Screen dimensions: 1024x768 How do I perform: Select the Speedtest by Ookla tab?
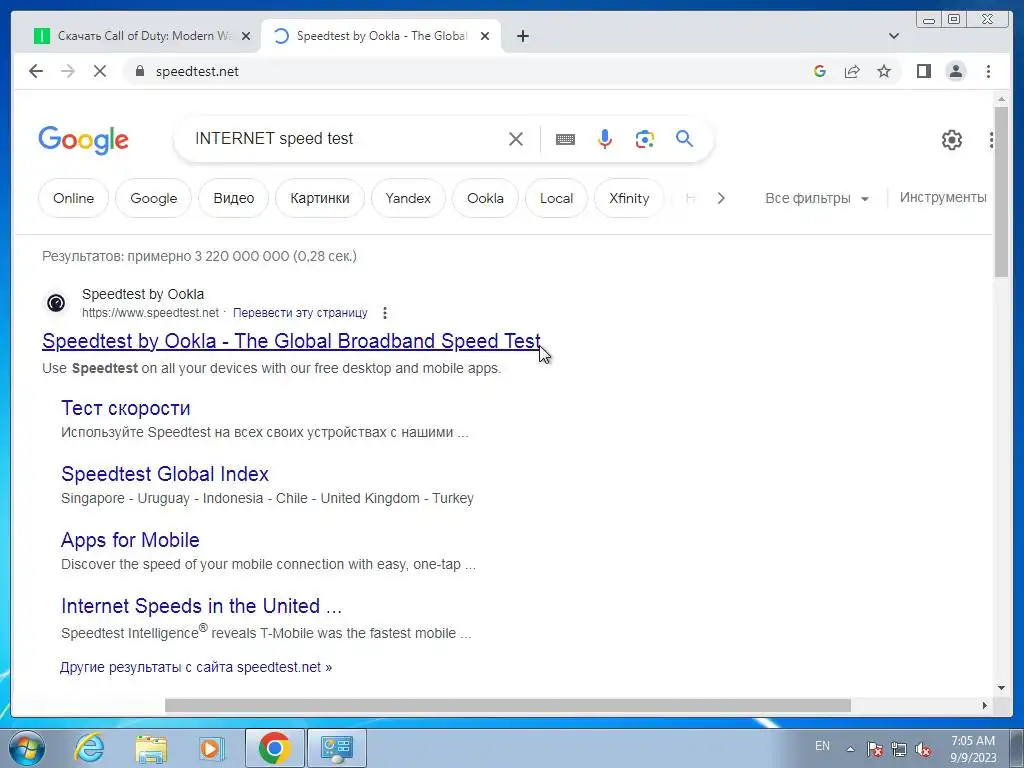tap(381, 36)
